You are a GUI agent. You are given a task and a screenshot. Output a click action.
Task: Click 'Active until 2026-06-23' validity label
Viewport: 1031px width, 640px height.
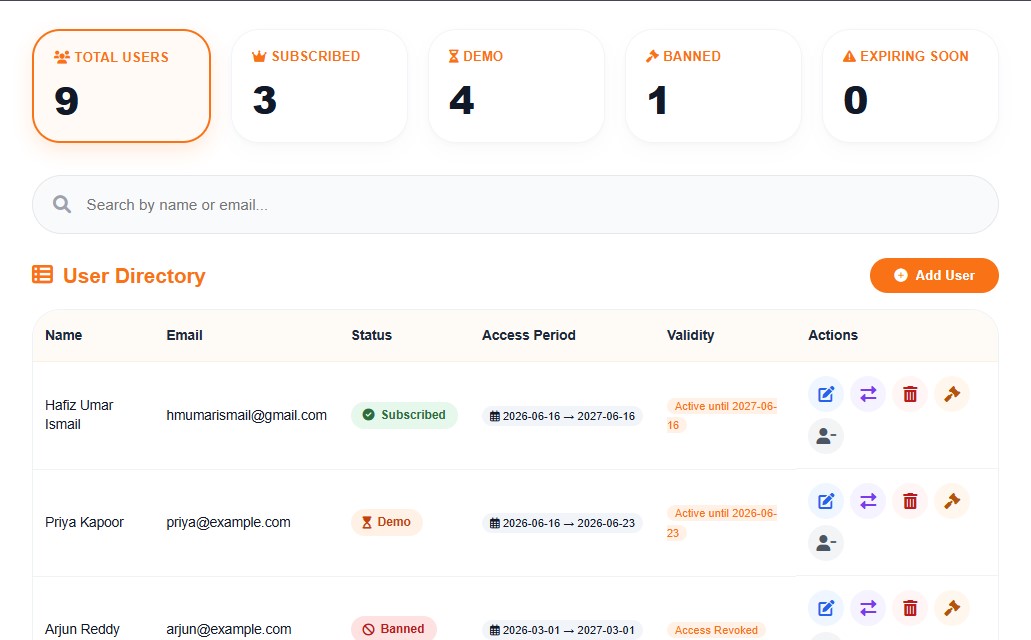722,523
